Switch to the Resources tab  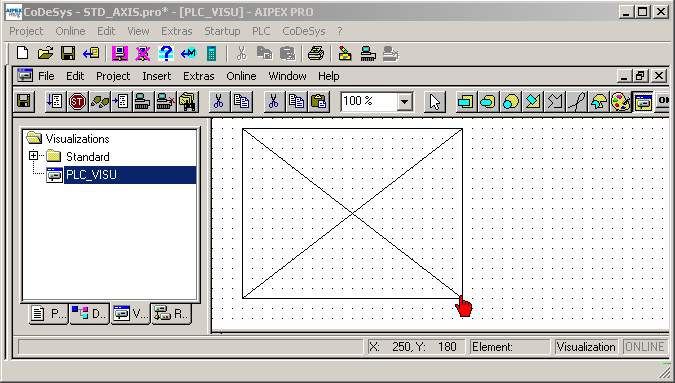[171, 314]
